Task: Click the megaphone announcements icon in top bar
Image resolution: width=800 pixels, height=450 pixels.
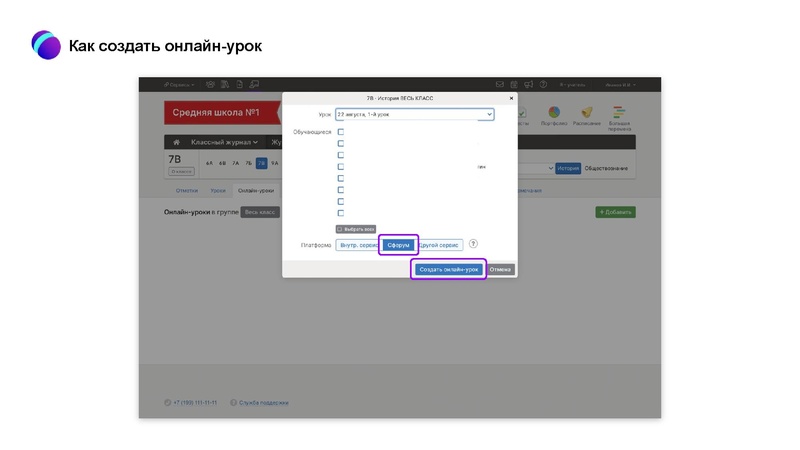Action: click(x=528, y=85)
